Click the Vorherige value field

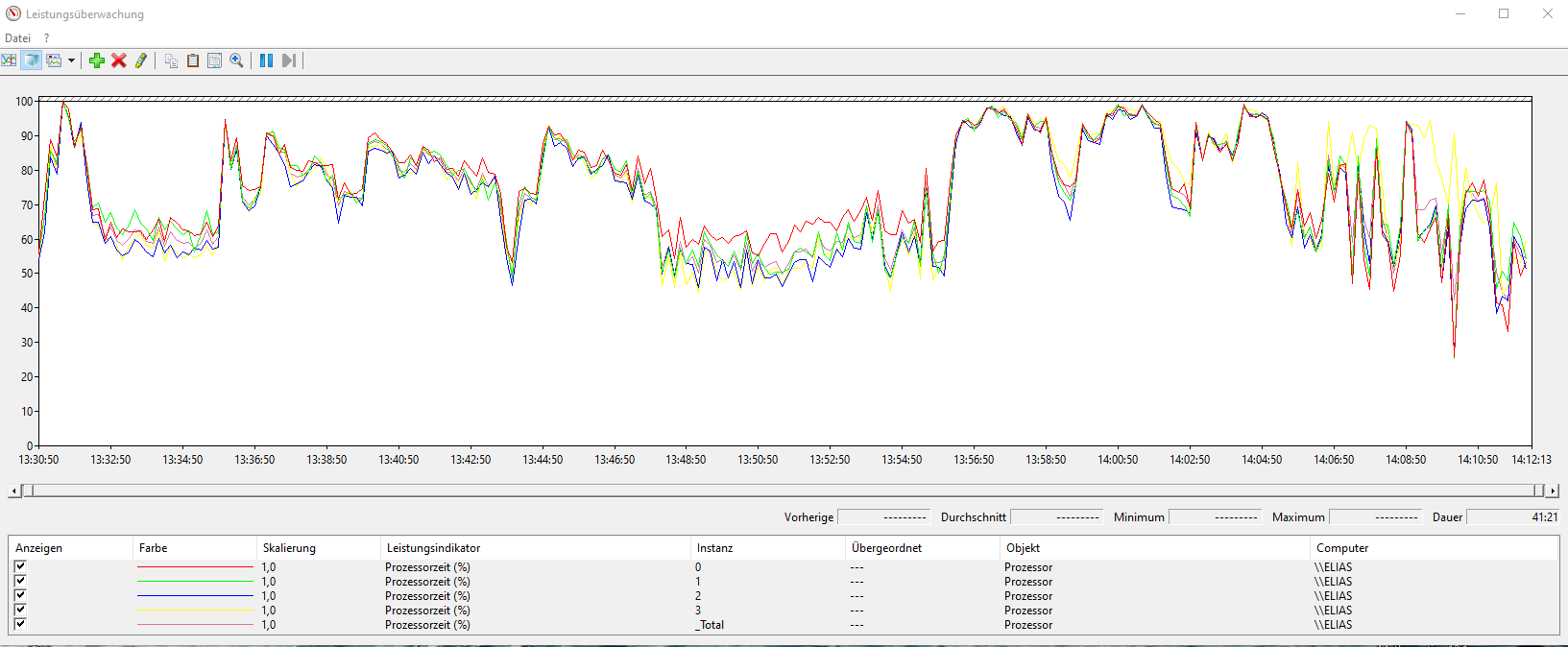click(x=883, y=516)
